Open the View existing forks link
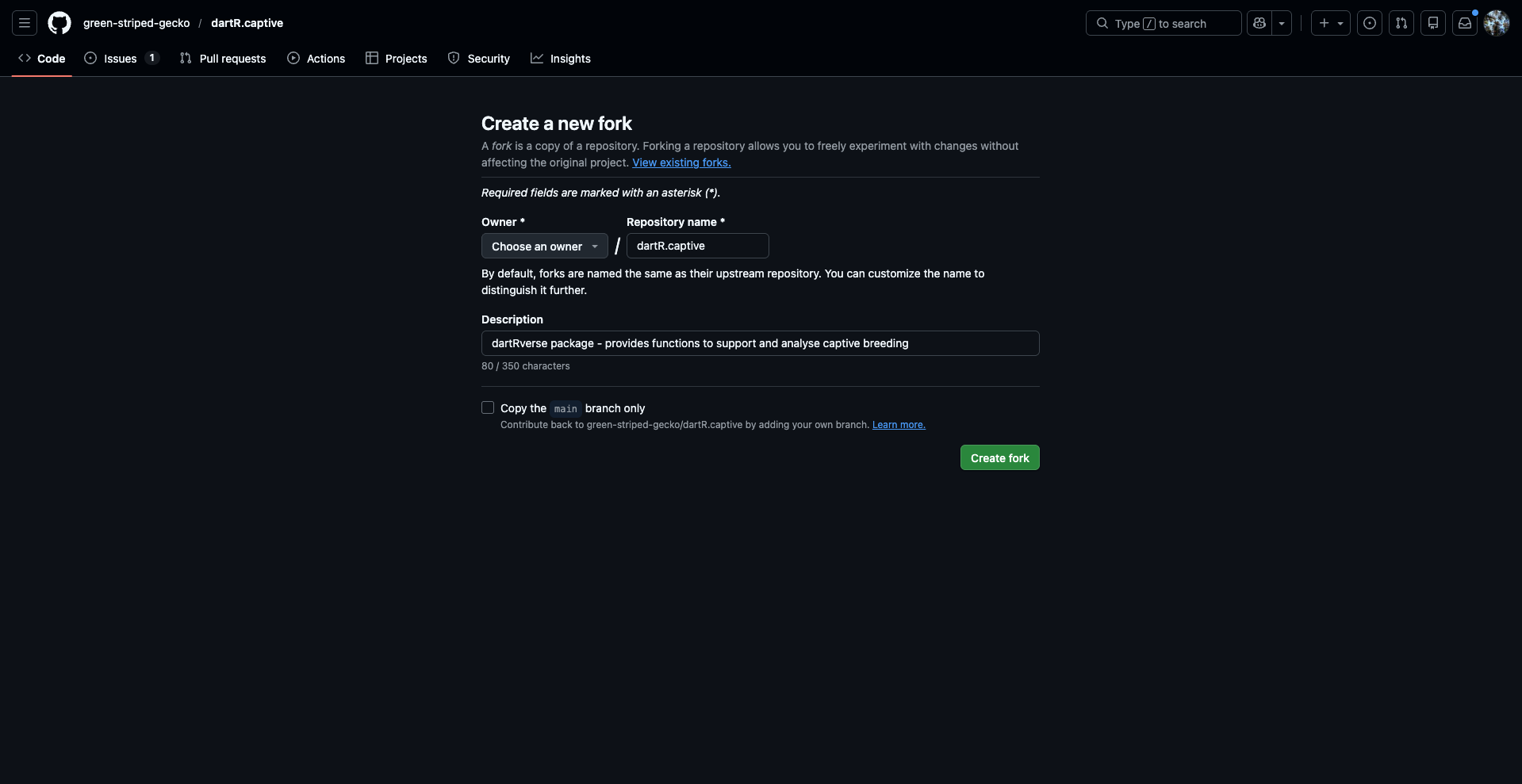The image size is (1522, 784). (681, 163)
